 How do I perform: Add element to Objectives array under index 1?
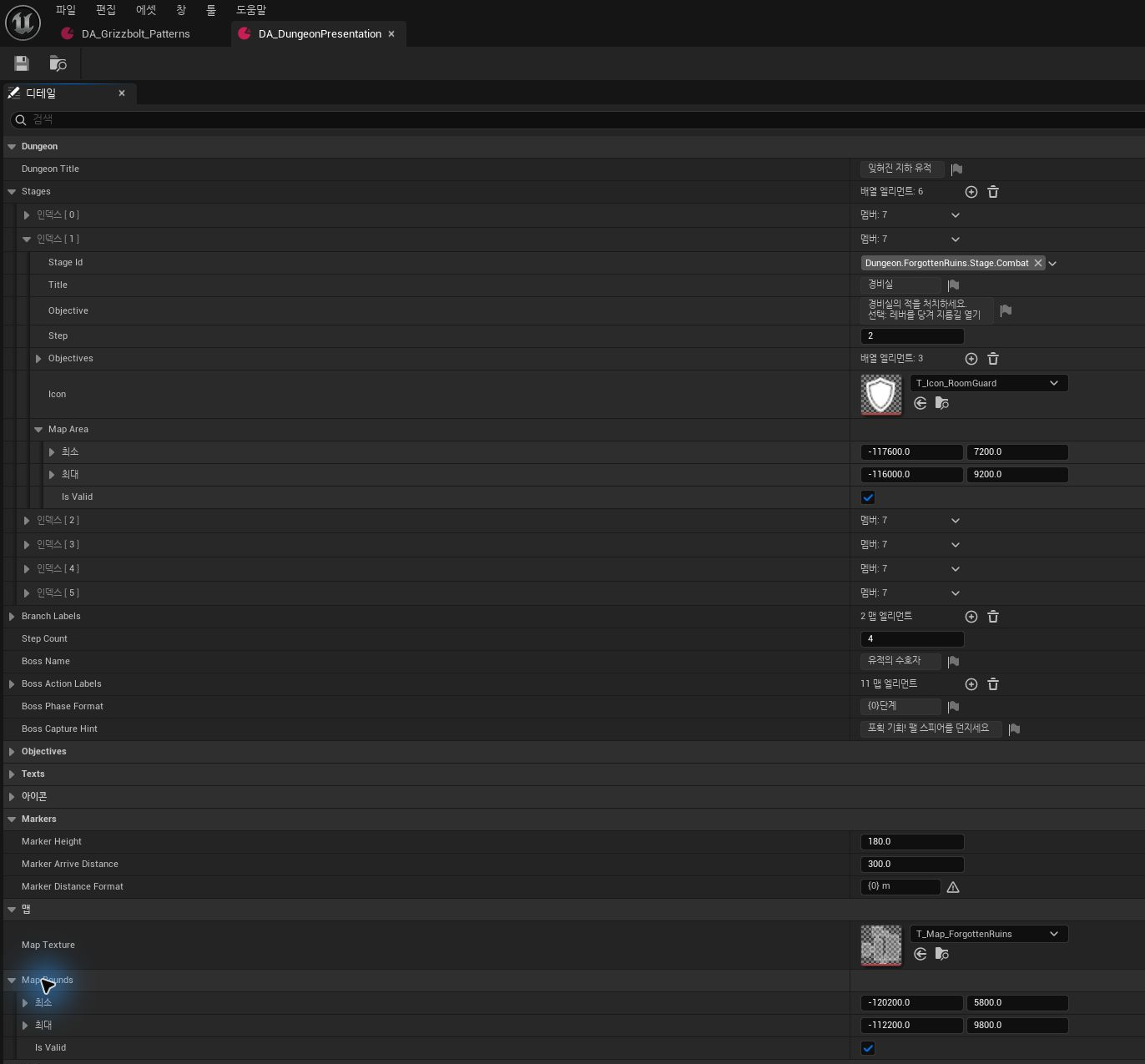[971, 359]
